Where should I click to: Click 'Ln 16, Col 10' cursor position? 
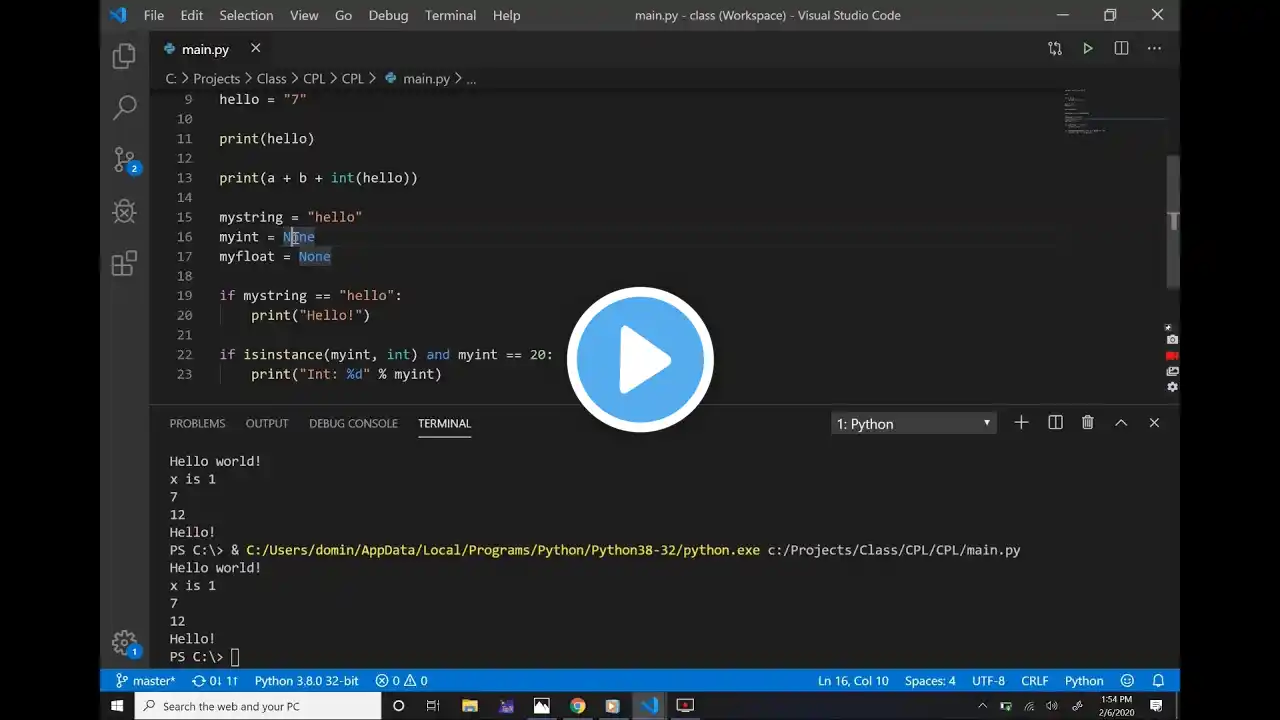853,681
